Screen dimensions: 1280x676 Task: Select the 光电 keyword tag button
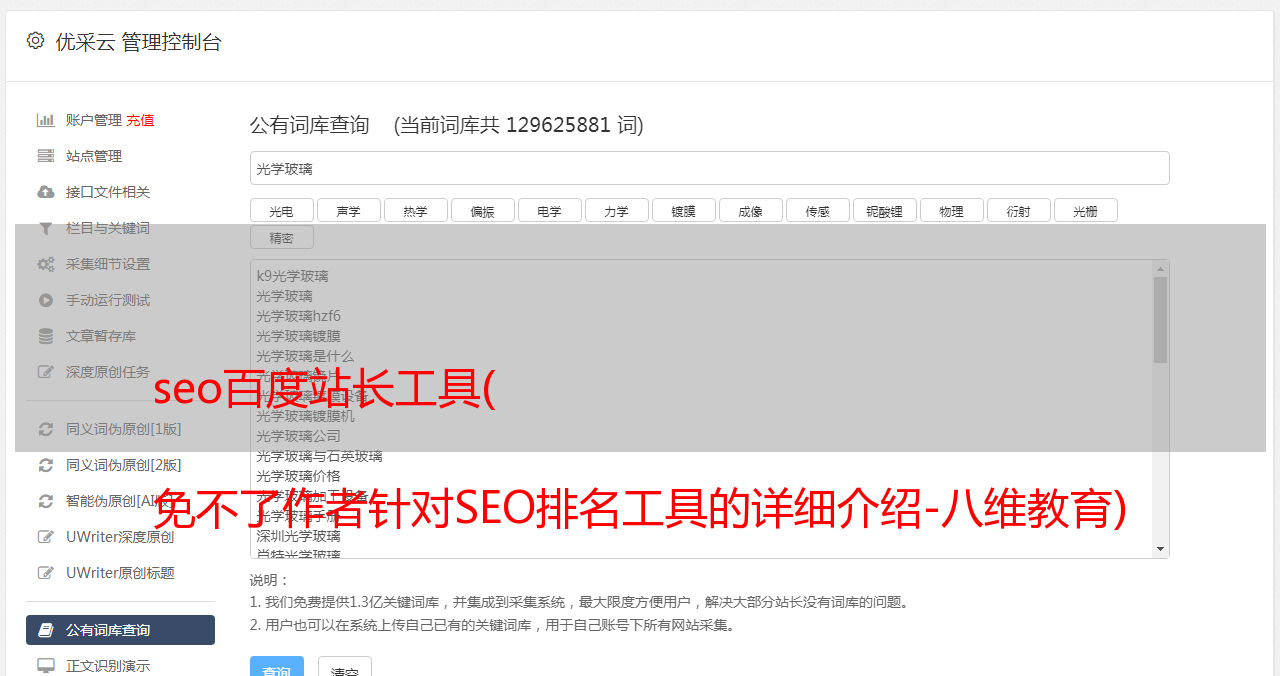coord(281,211)
